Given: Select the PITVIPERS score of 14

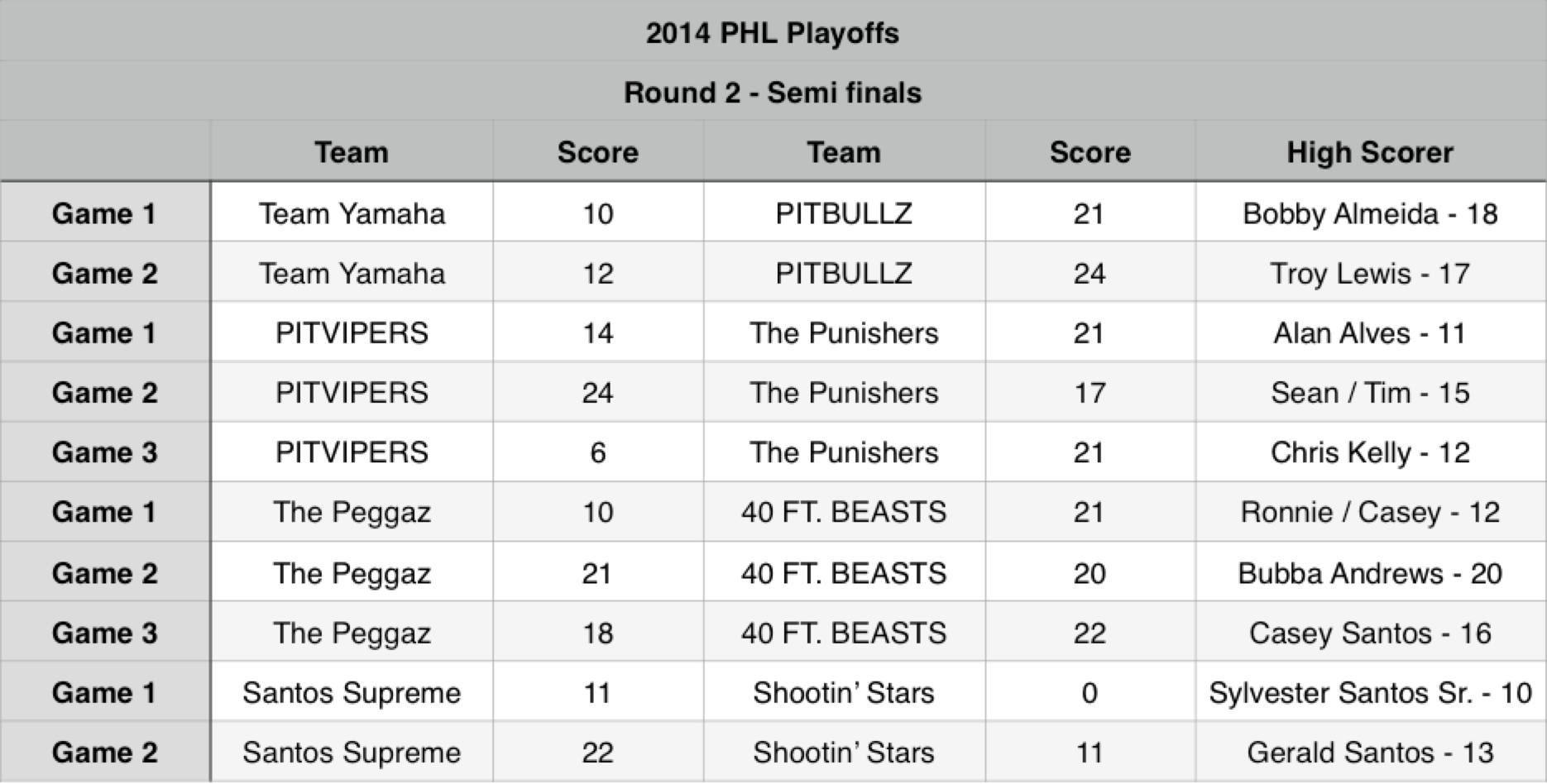Looking at the screenshot, I should pyautogui.click(x=597, y=333).
